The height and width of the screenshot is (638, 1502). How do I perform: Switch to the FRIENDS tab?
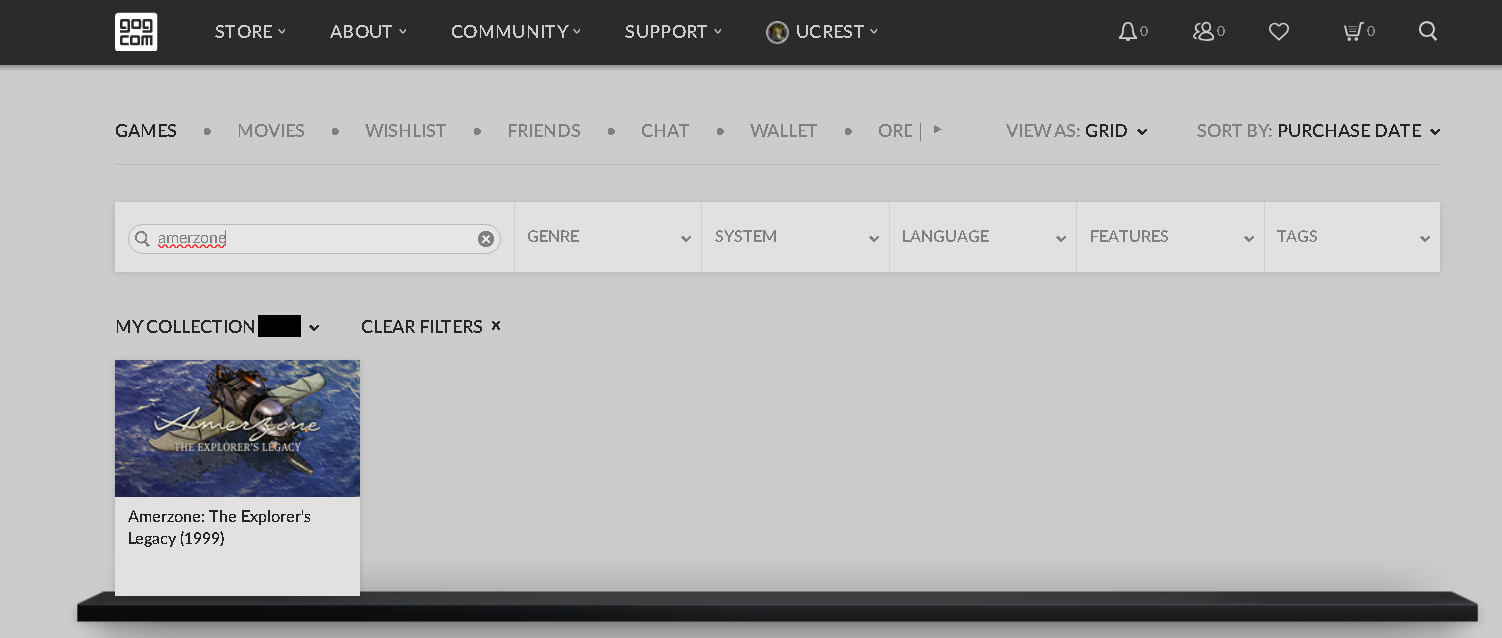point(544,131)
